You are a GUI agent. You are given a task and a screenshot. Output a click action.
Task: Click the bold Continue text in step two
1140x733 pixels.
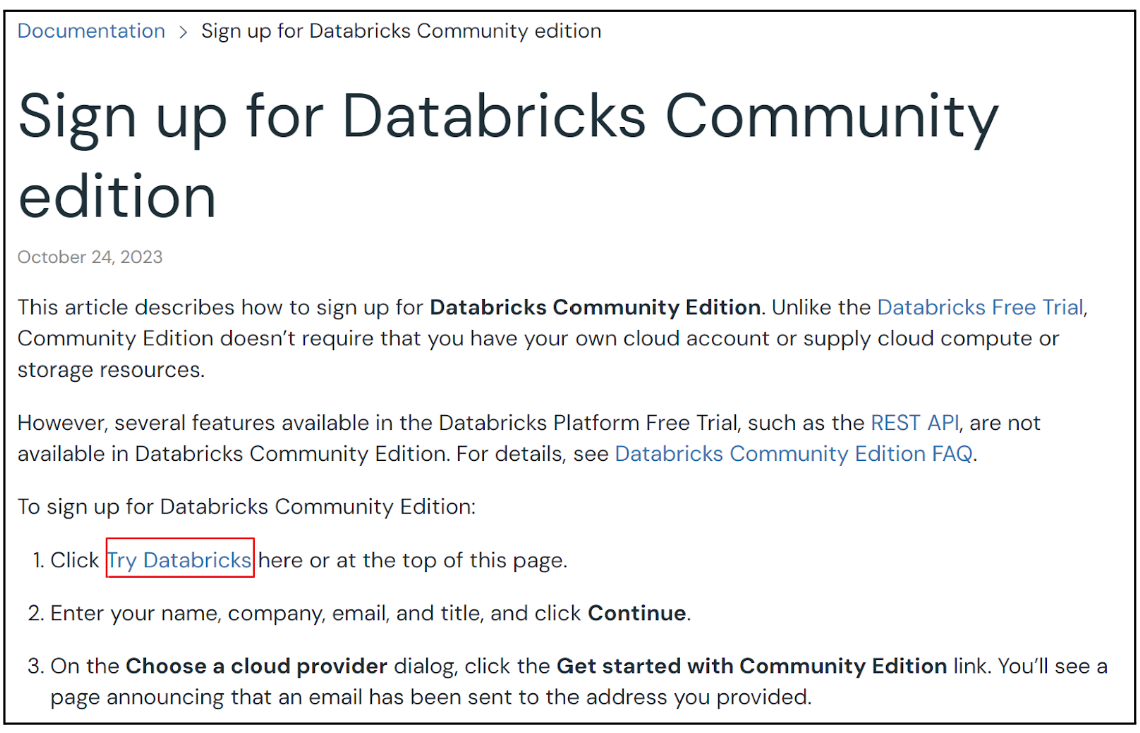coord(636,612)
